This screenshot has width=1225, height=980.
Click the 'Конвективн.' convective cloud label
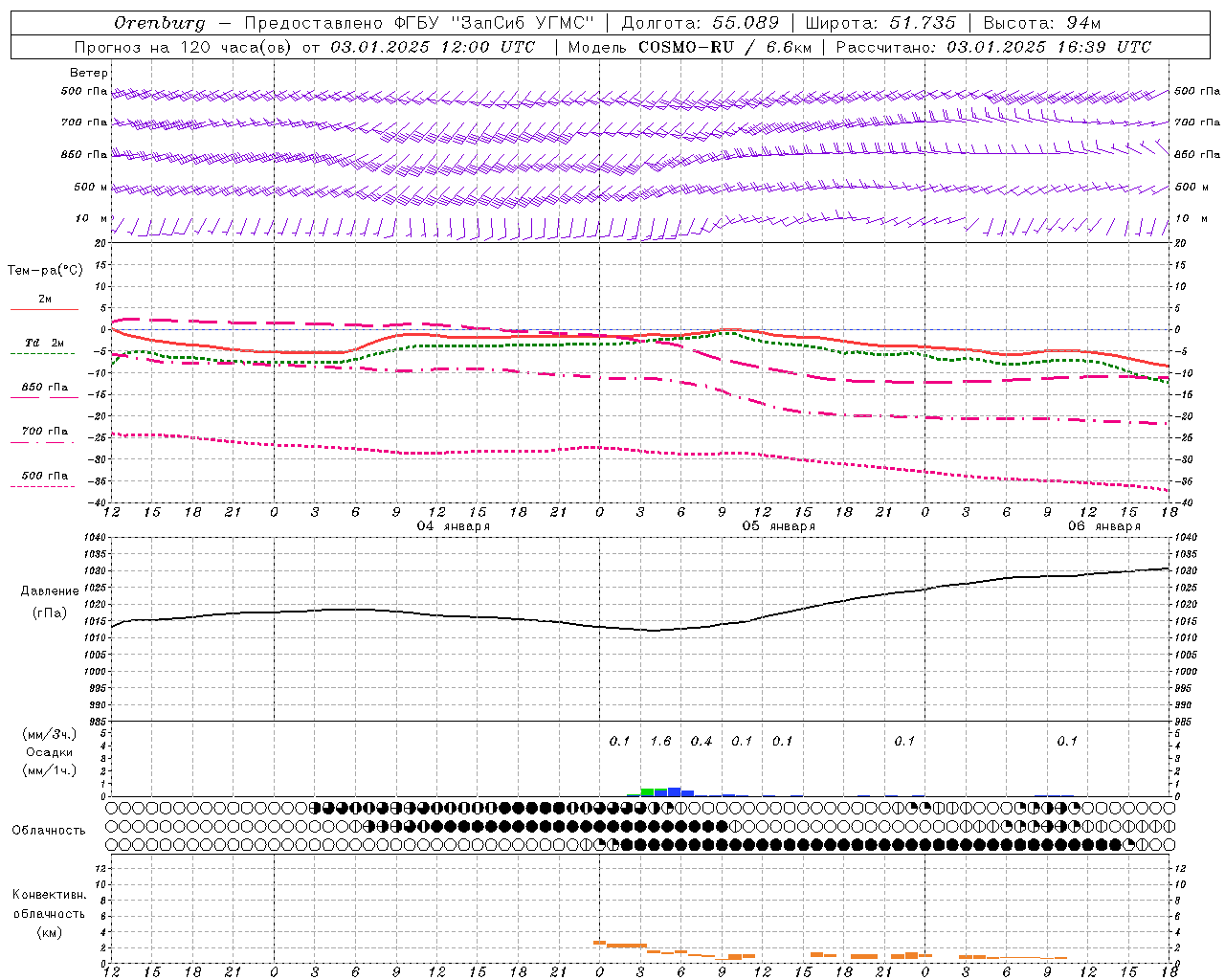[x=49, y=895]
